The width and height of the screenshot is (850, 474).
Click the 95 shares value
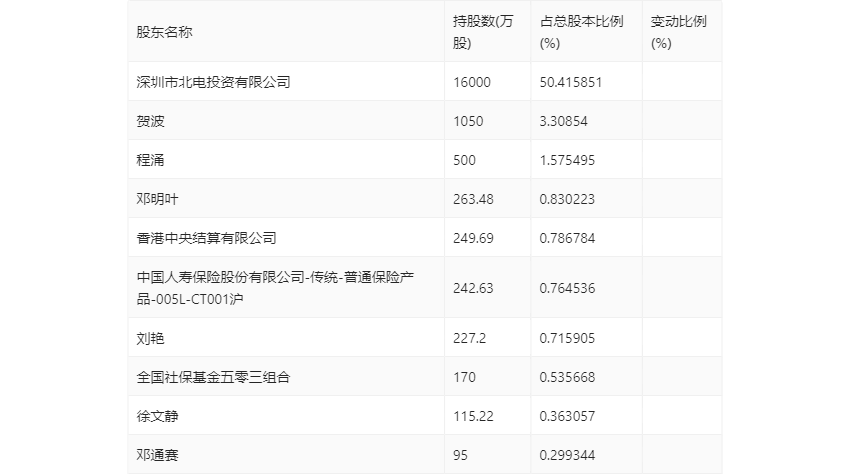(x=460, y=455)
